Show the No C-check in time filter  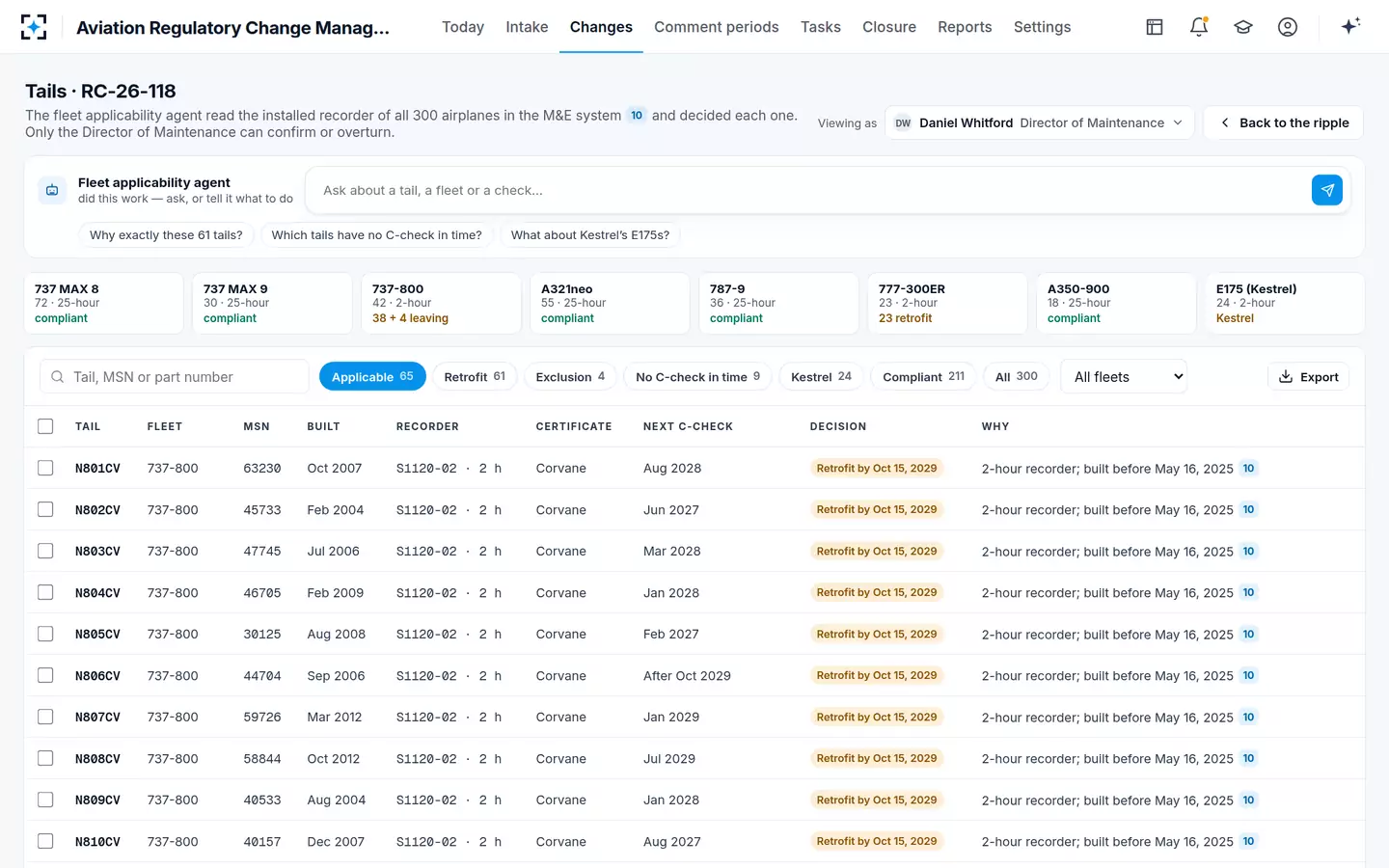697,377
